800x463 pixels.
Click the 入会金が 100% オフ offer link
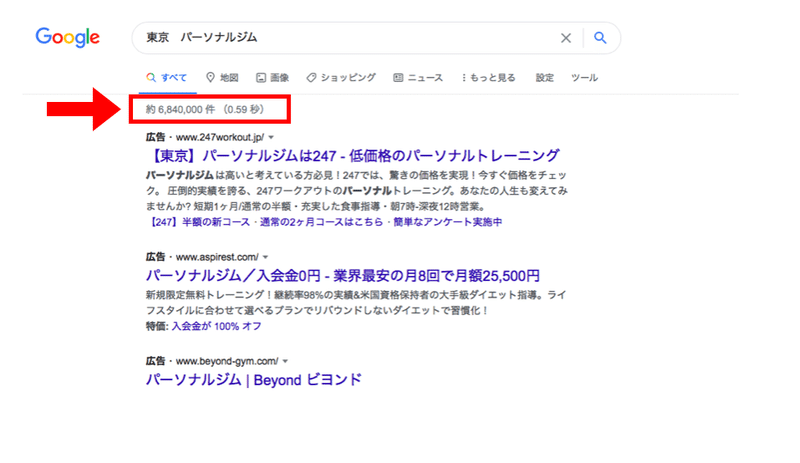(216, 326)
